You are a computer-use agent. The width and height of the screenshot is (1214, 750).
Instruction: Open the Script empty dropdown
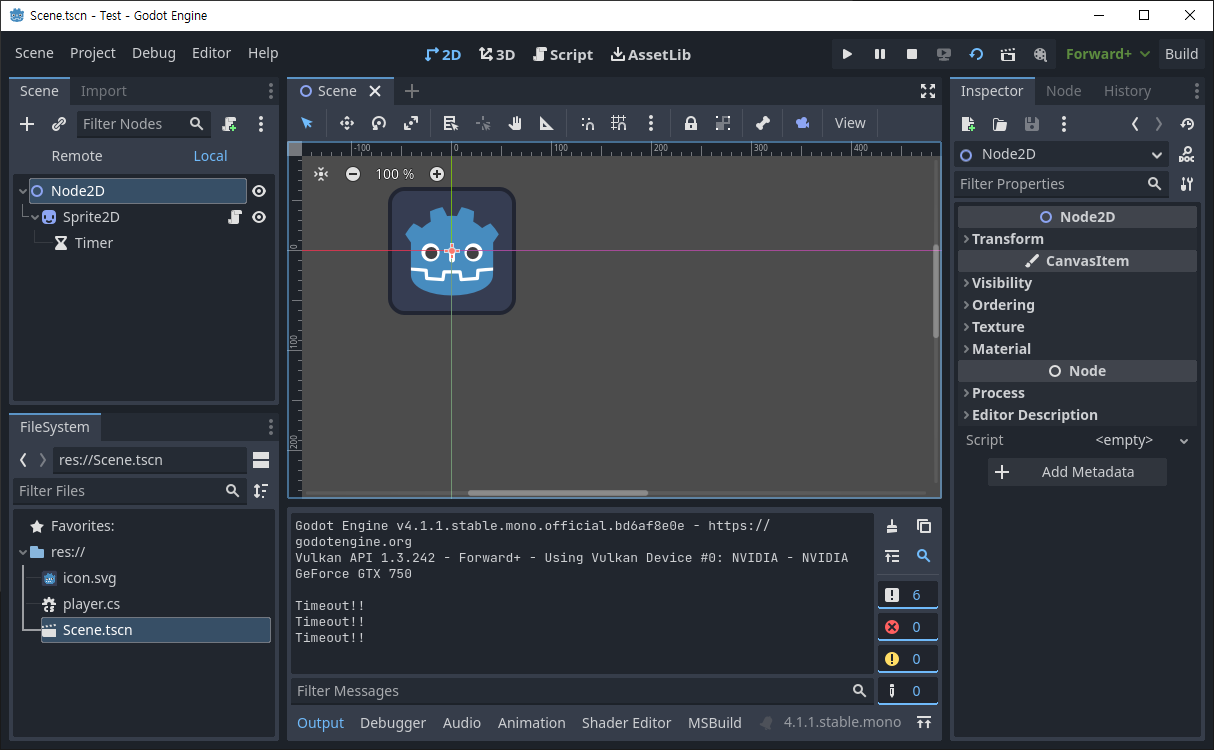[x=1142, y=440]
